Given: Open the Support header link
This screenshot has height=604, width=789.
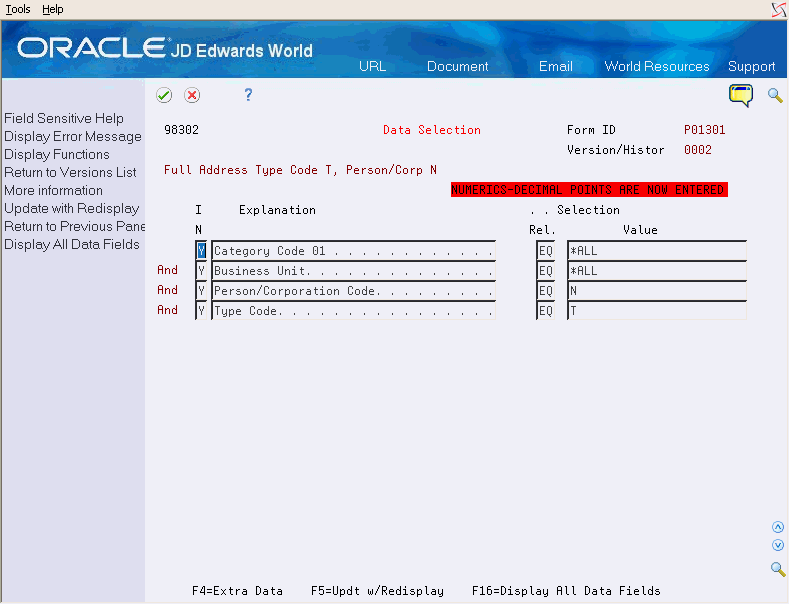Looking at the screenshot, I should [x=751, y=66].
